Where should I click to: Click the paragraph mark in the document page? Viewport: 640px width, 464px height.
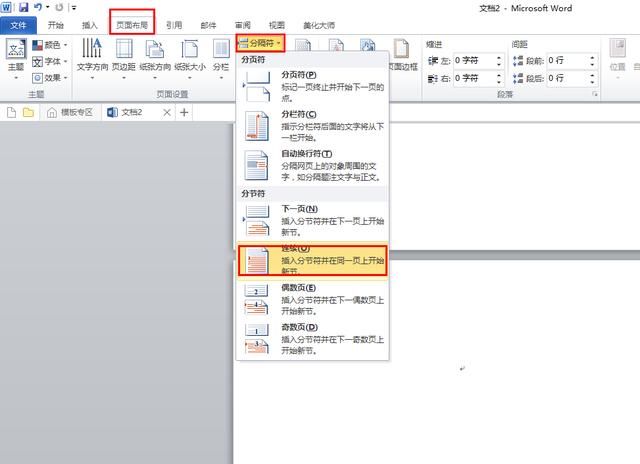(462, 369)
